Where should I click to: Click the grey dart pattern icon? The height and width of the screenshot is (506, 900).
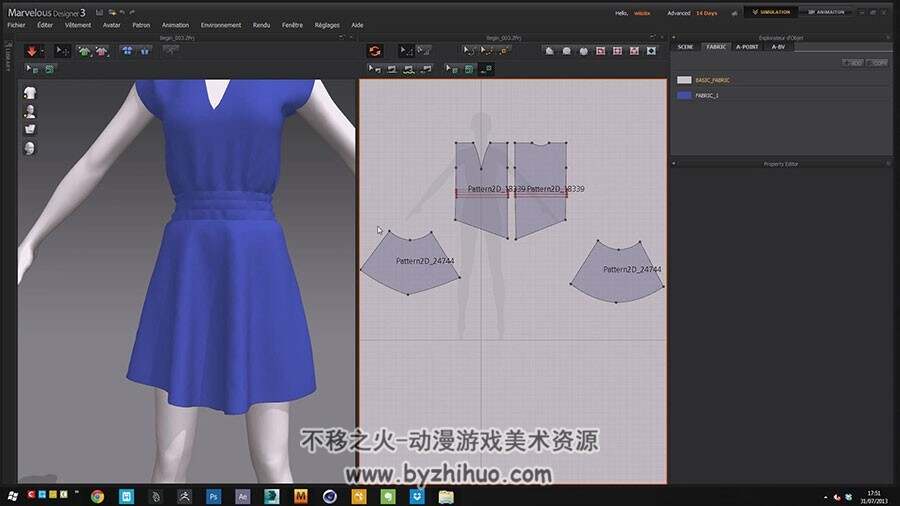point(583,51)
